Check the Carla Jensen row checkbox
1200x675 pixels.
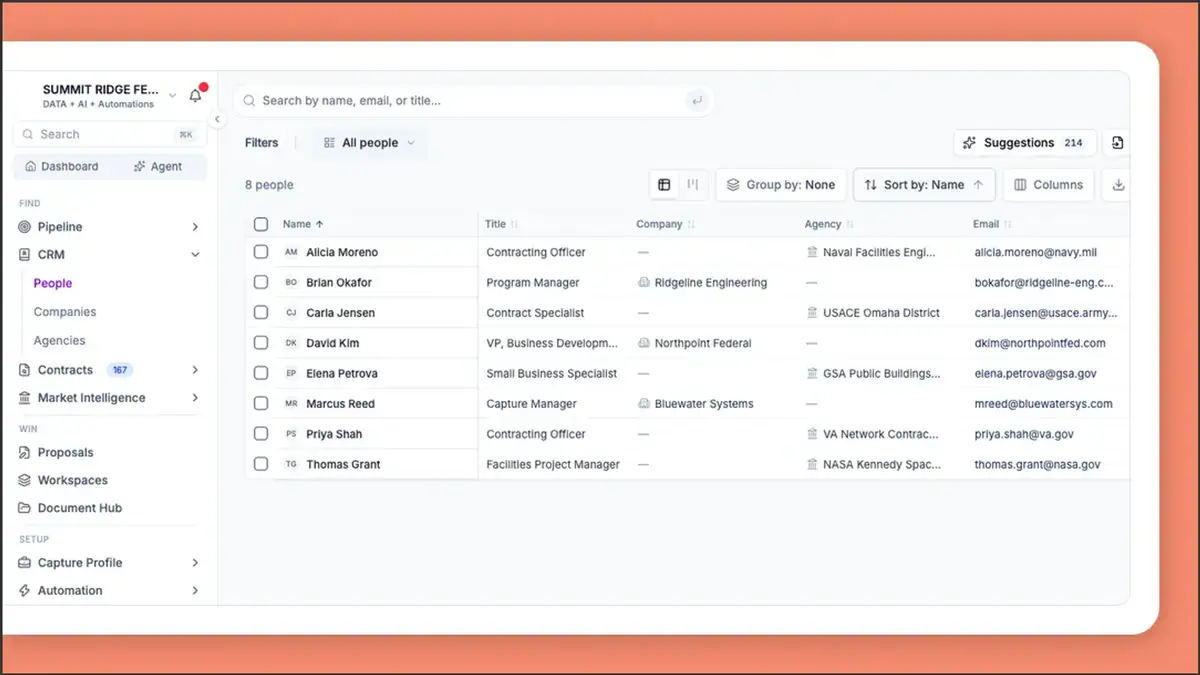pyautogui.click(x=261, y=312)
